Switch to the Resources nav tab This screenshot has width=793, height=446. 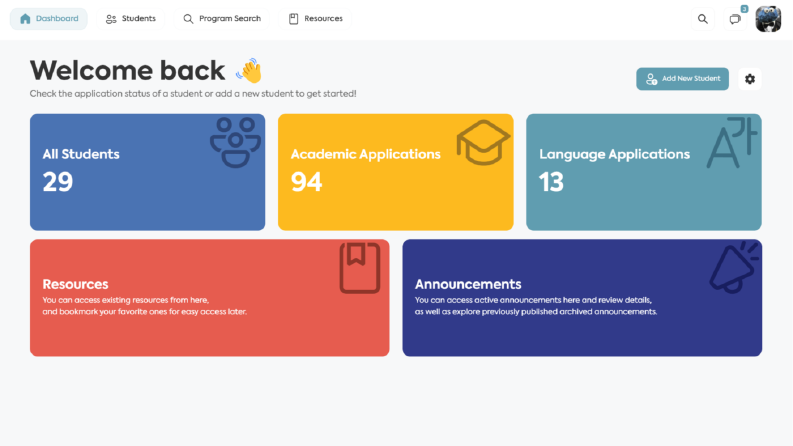click(x=315, y=19)
